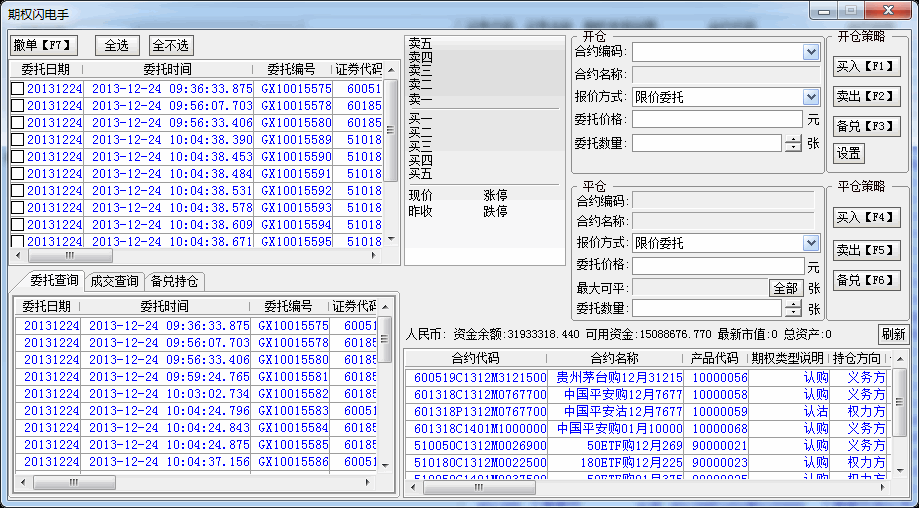
Task: Click 卖出【F2】 open position button
Action: pos(867,96)
